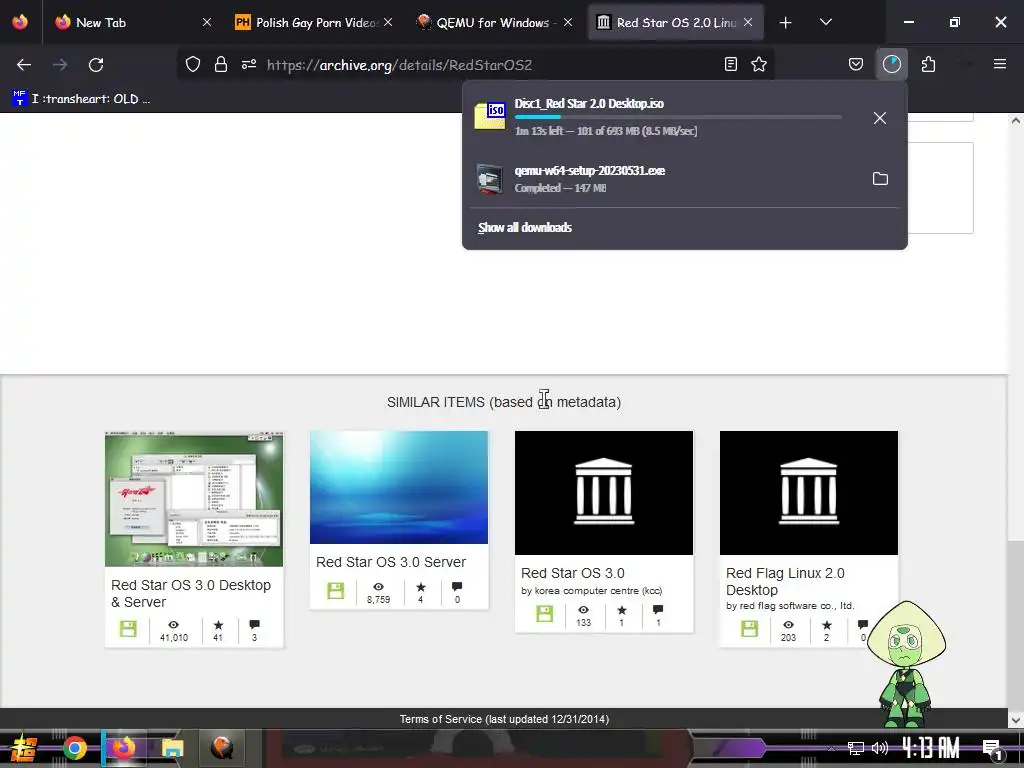Image resolution: width=1024 pixels, height=768 pixels.
Task: Click the download progress bar for the iso
Action: point(678,117)
